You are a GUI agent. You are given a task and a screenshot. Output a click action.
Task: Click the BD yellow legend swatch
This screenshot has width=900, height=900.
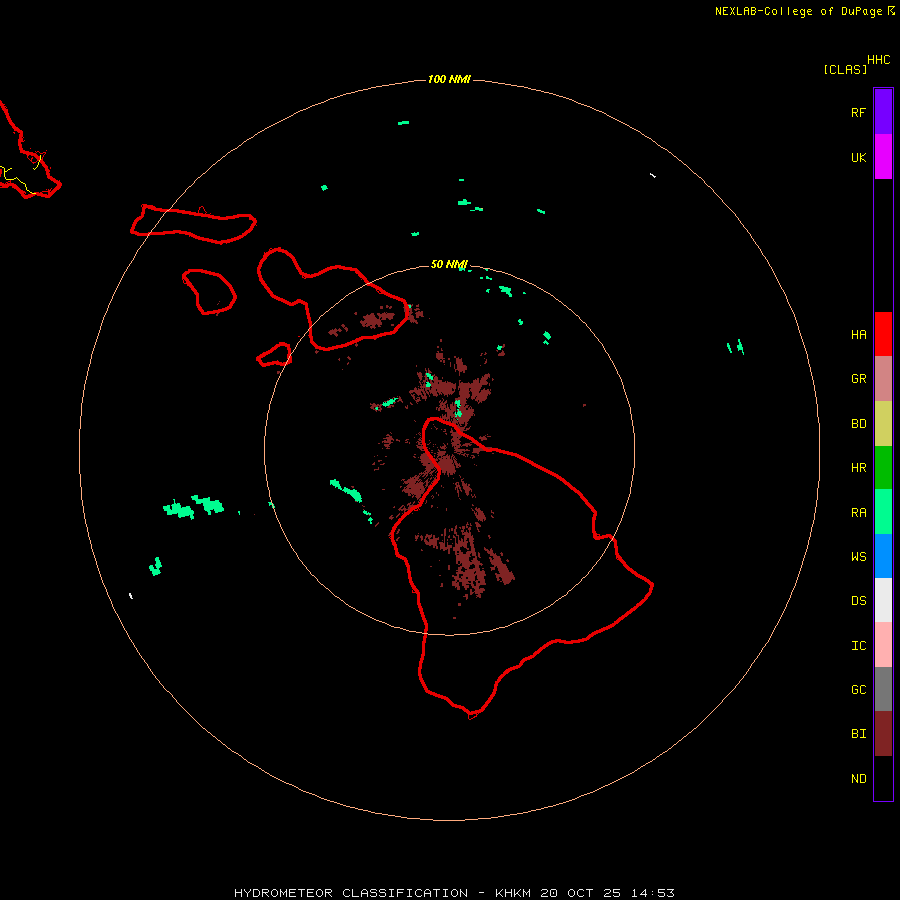pyautogui.click(x=883, y=423)
